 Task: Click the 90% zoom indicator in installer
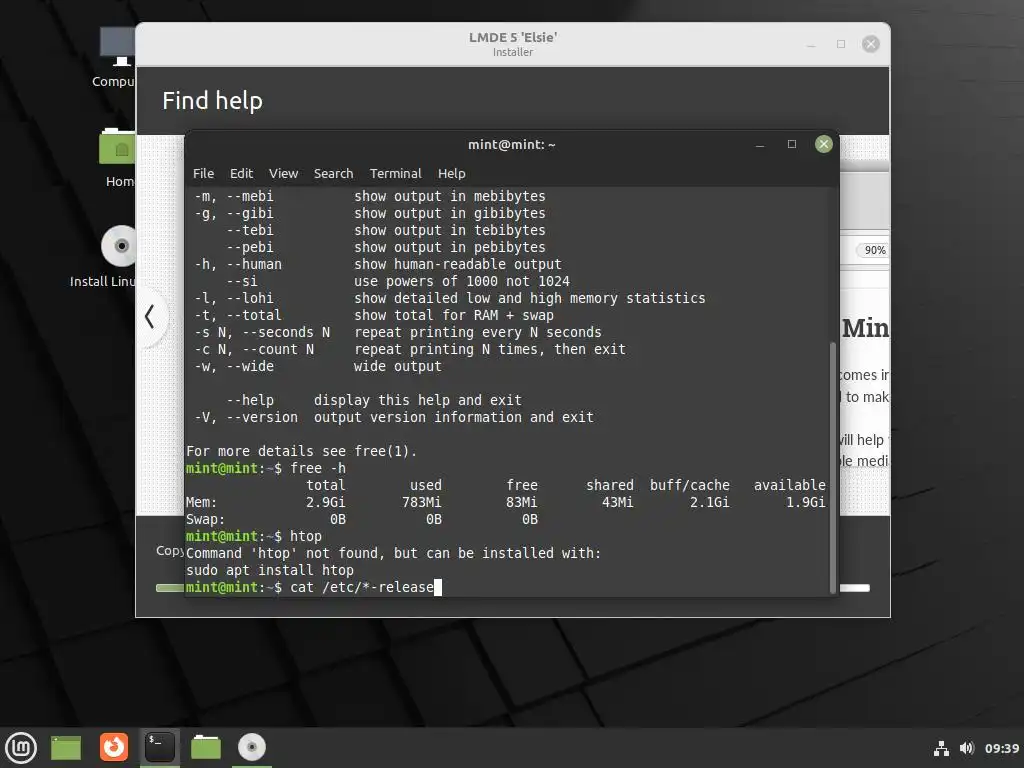click(x=874, y=250)
